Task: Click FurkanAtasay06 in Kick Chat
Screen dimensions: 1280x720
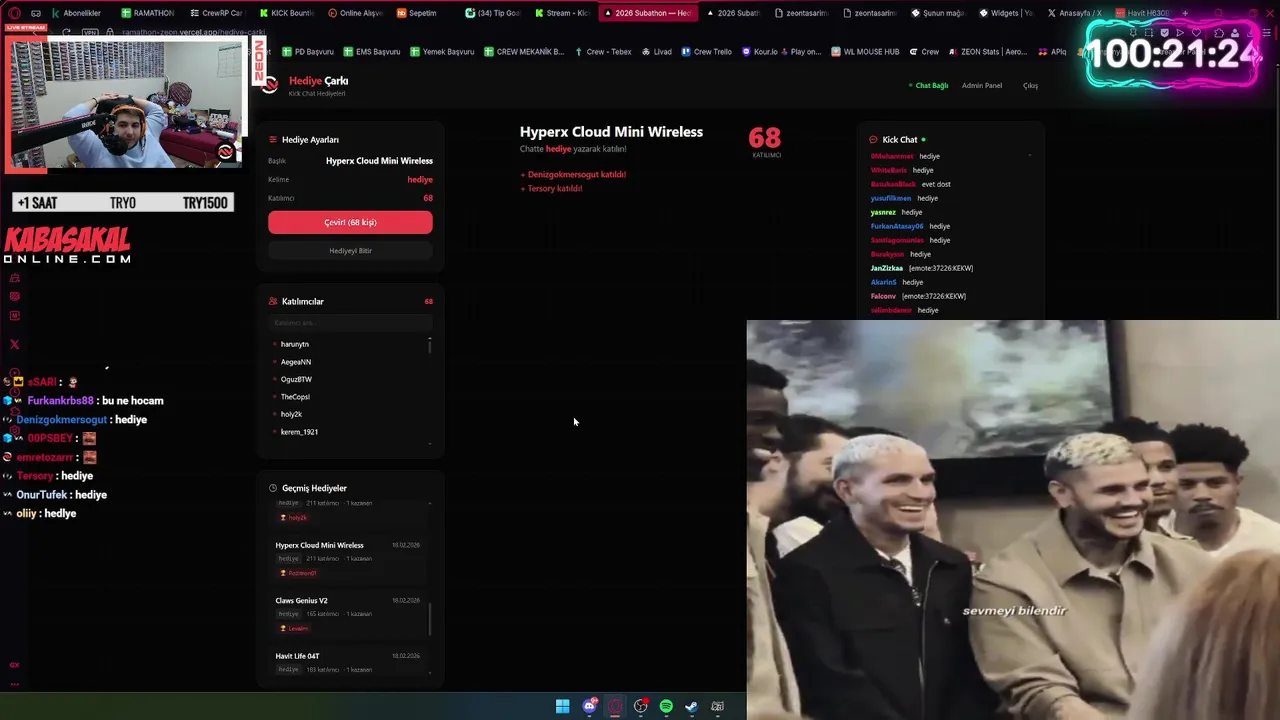Action: click(x=897, y=226)
